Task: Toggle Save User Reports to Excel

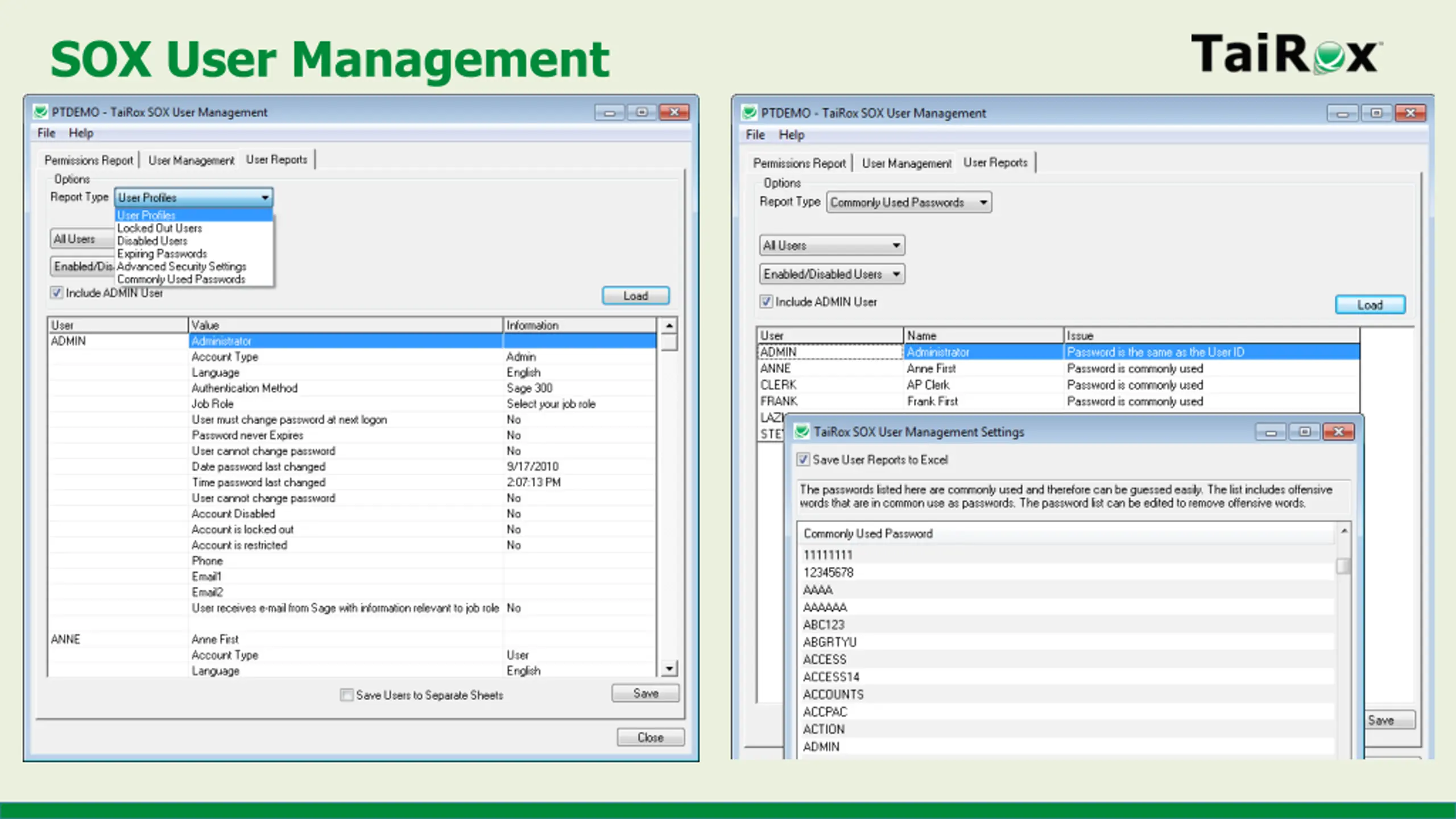Action: pyautogui.click(x=803, y=460)
